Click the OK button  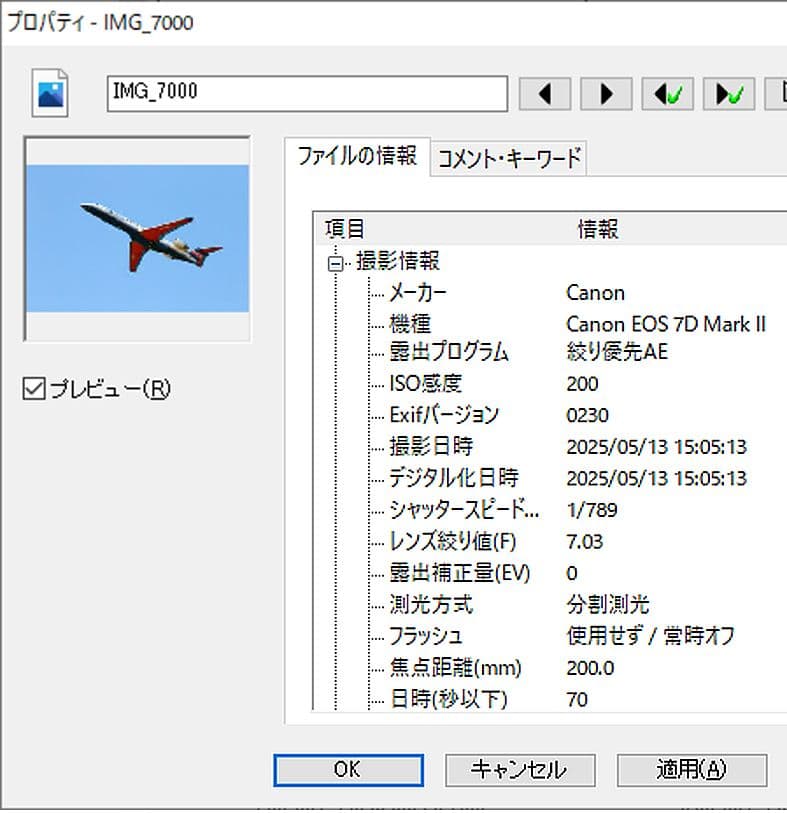[x=348, y=769]
